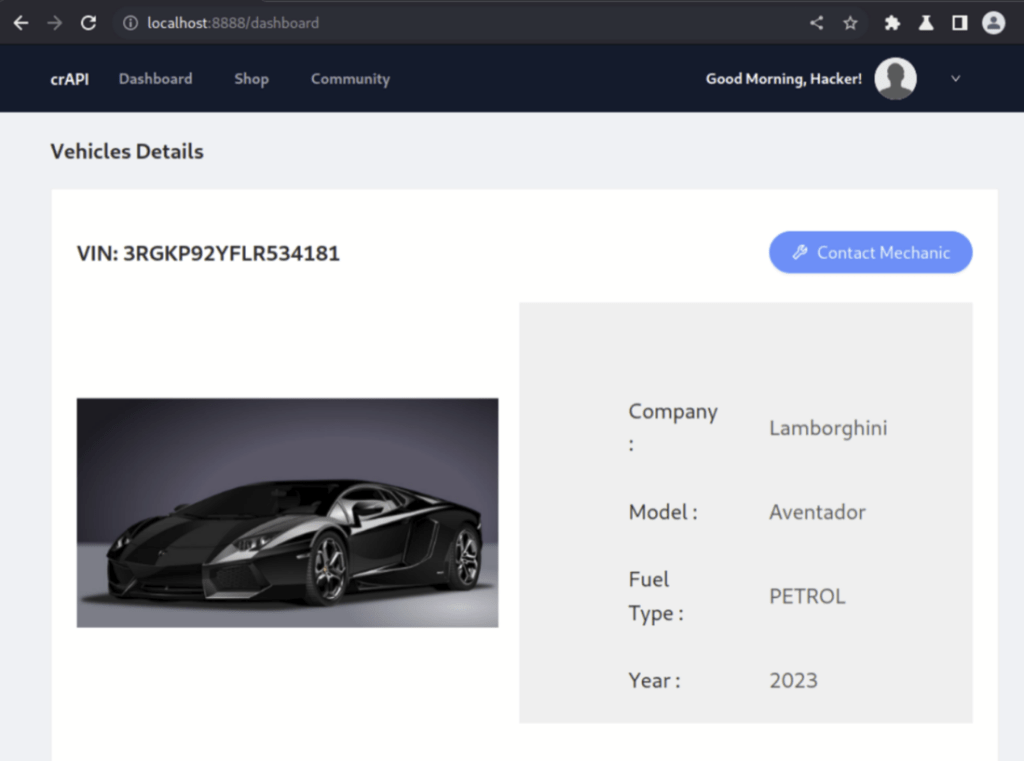Open the flask labs icon

[926, 23]
